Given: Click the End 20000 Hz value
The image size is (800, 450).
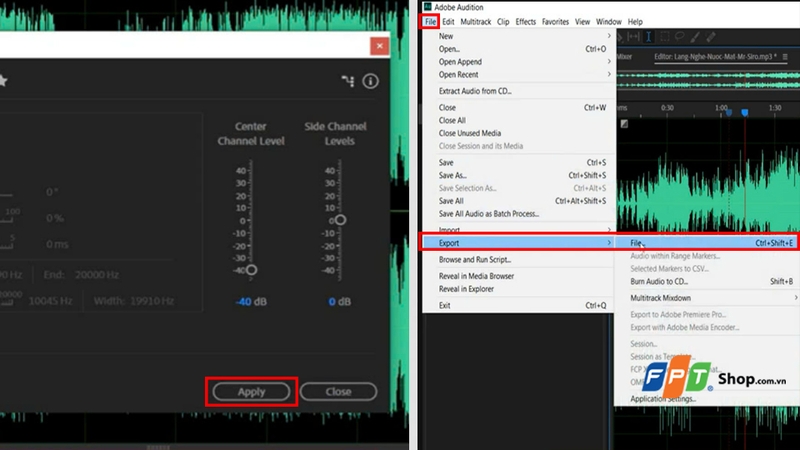Looking at the screenshot, I should [x=97, y=275].
